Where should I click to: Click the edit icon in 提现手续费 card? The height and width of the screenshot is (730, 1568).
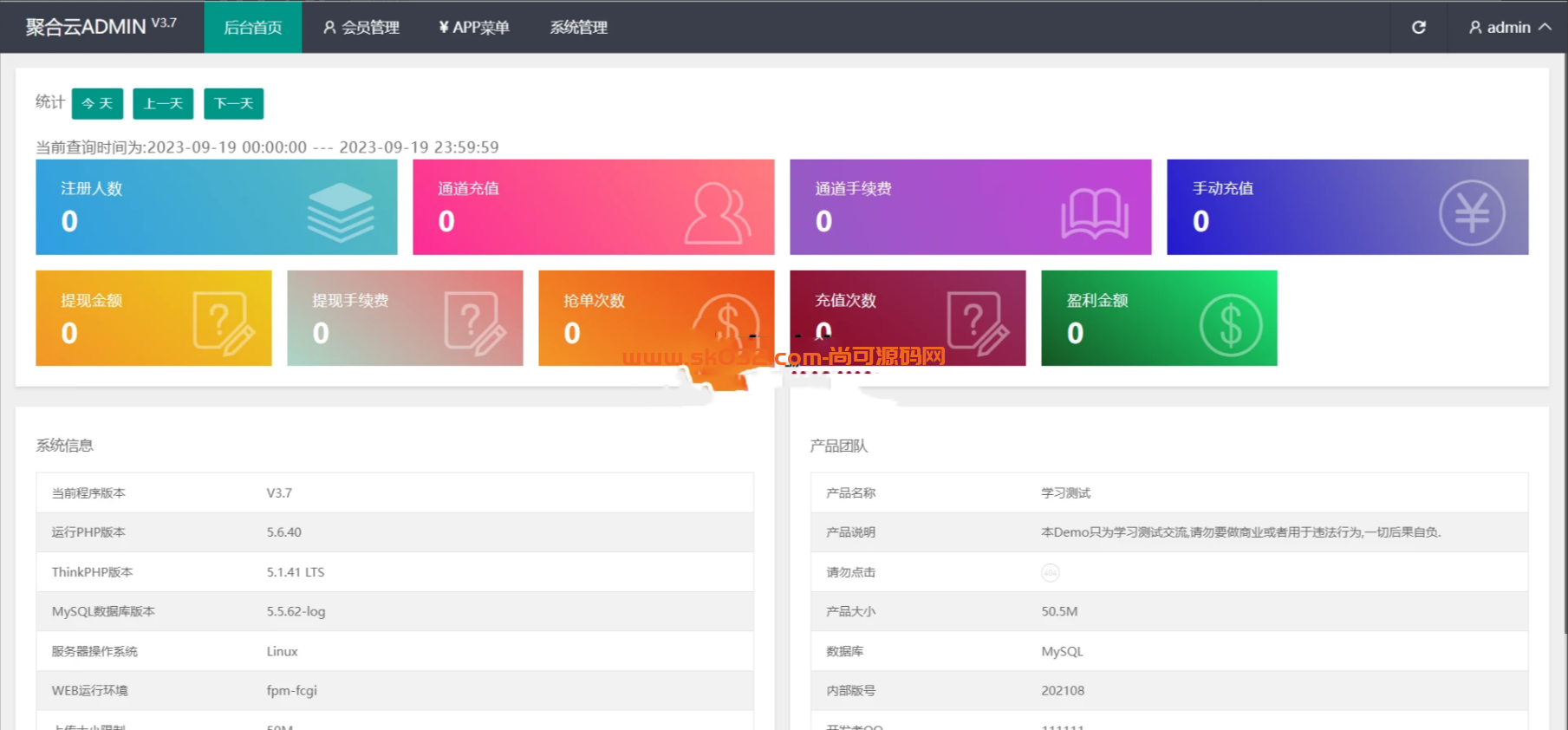(x=475, y=324)
